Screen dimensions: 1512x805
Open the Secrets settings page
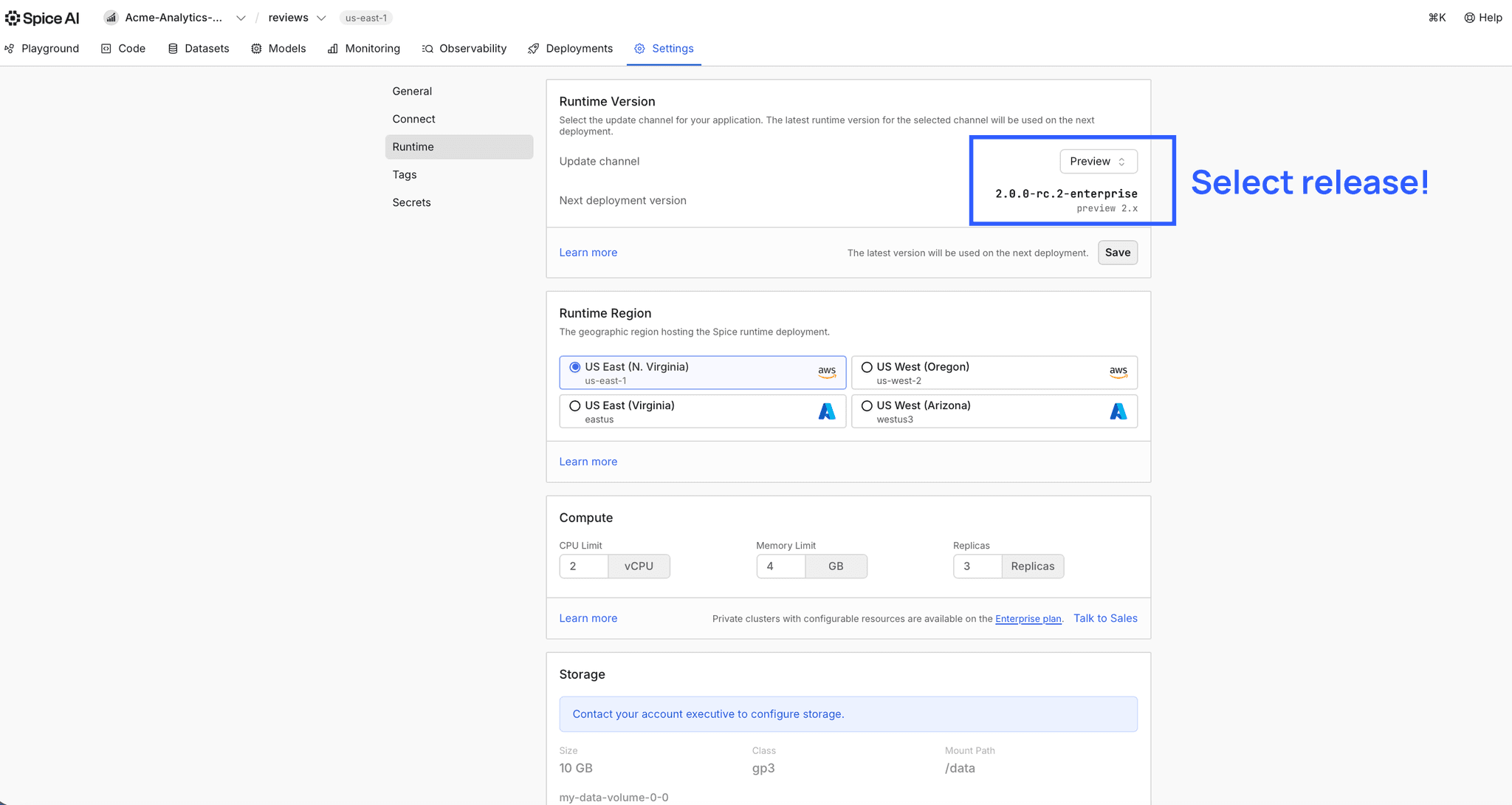(x=411, y=202)
